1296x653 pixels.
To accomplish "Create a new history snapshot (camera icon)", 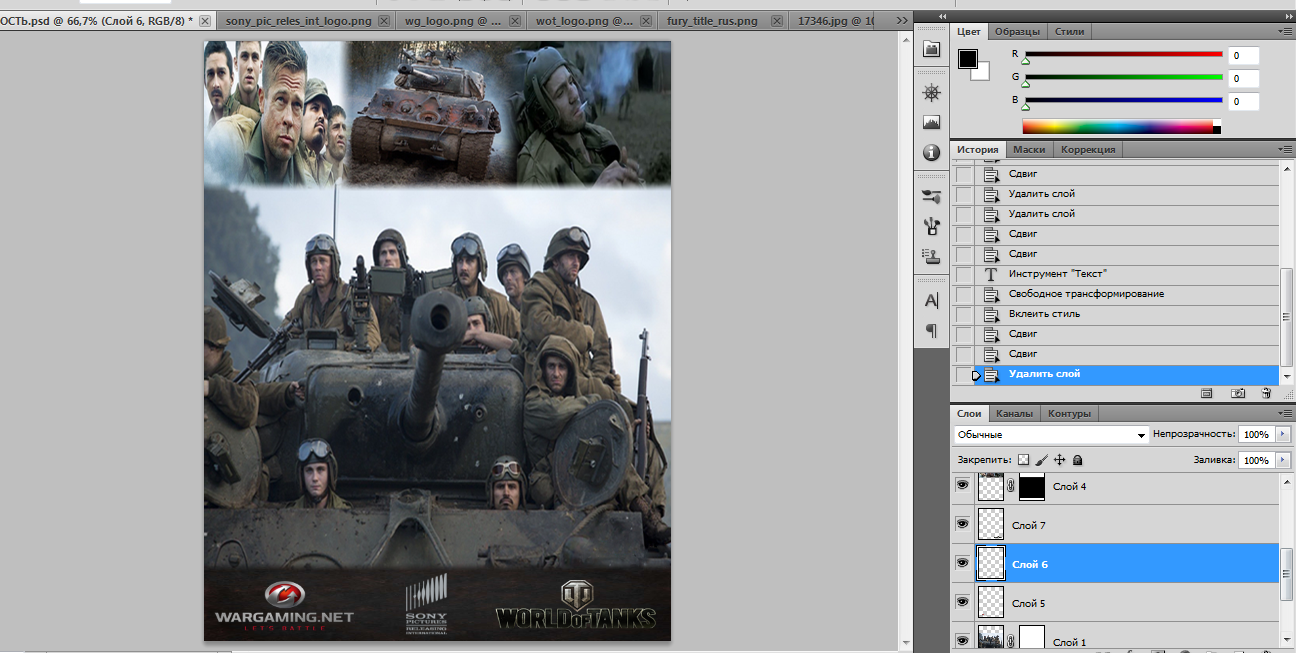I will [1238, 394].
